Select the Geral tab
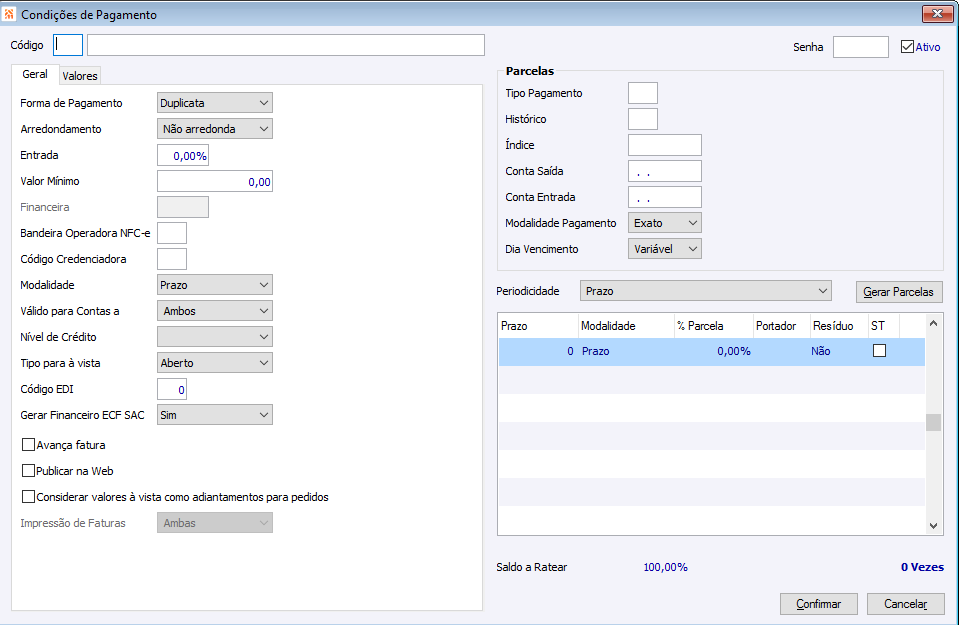960x625 pixels. tap(35, 74)
